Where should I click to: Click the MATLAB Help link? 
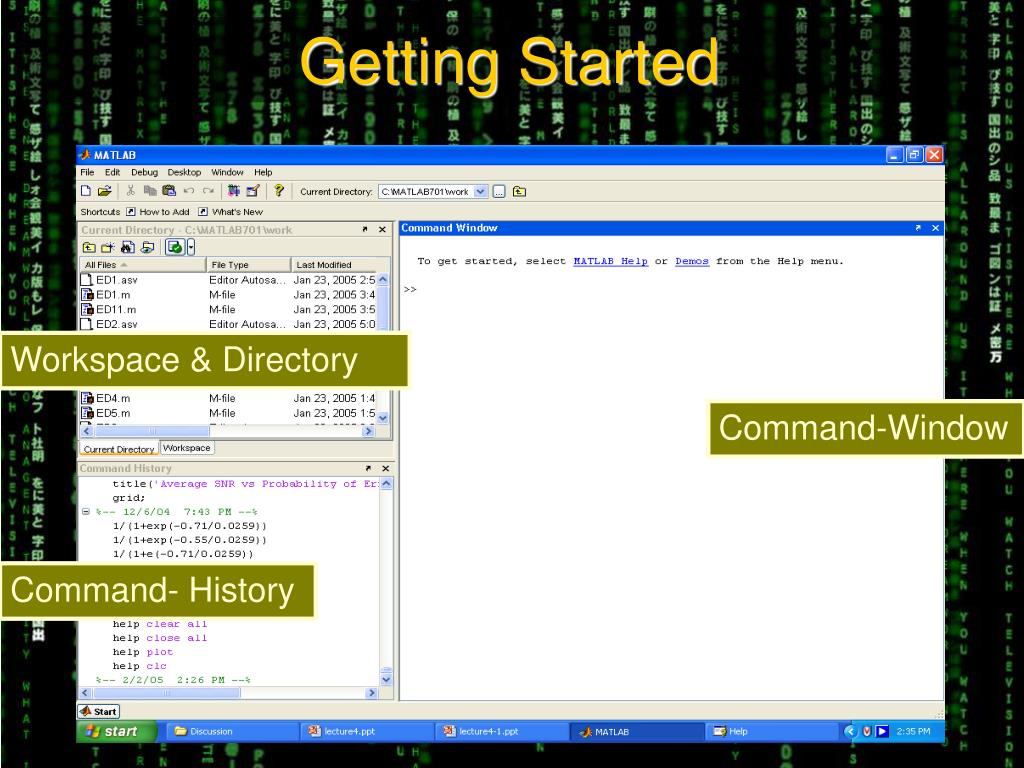(x=611, y=261)
